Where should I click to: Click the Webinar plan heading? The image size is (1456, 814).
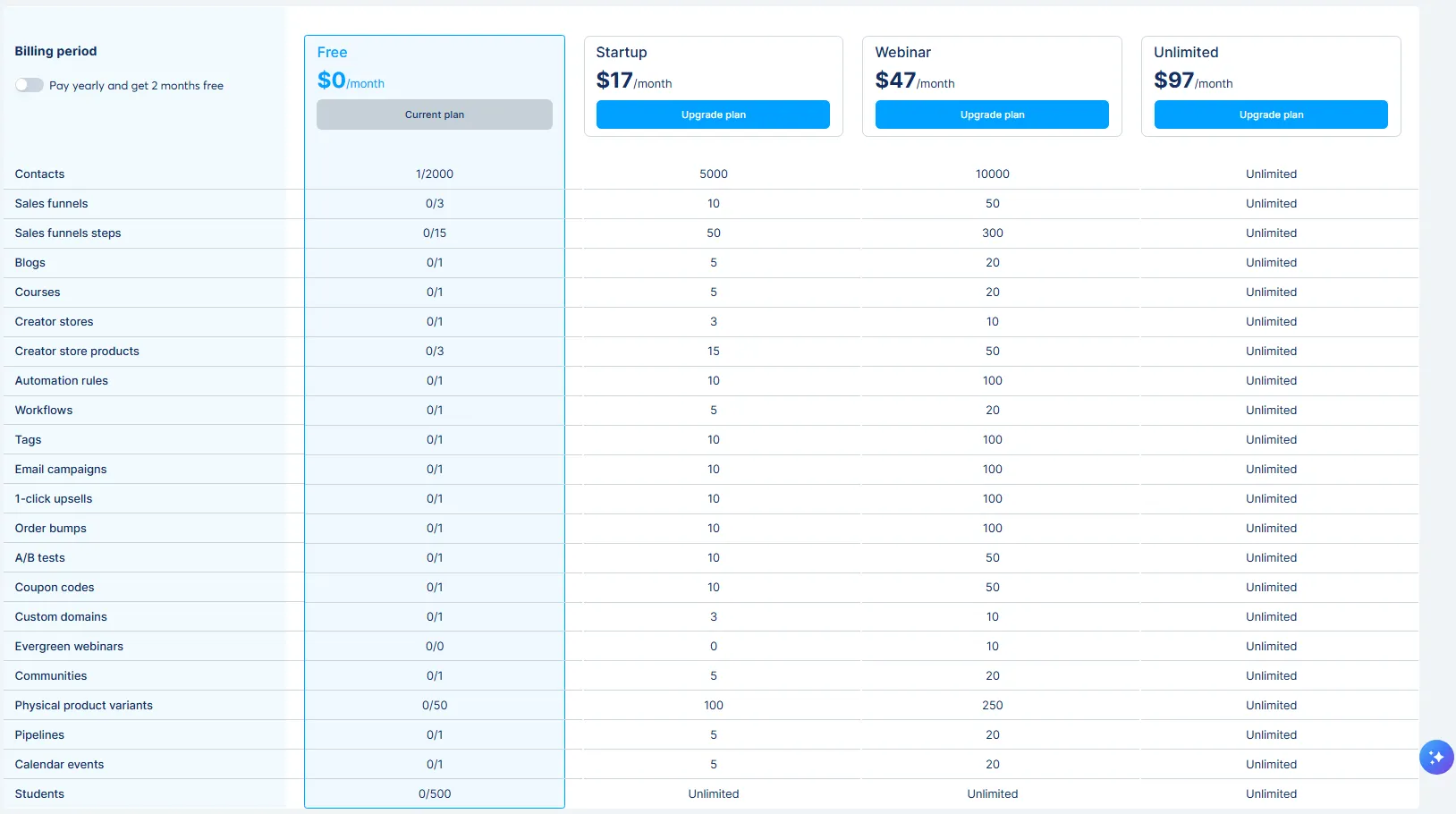[902, 53]
